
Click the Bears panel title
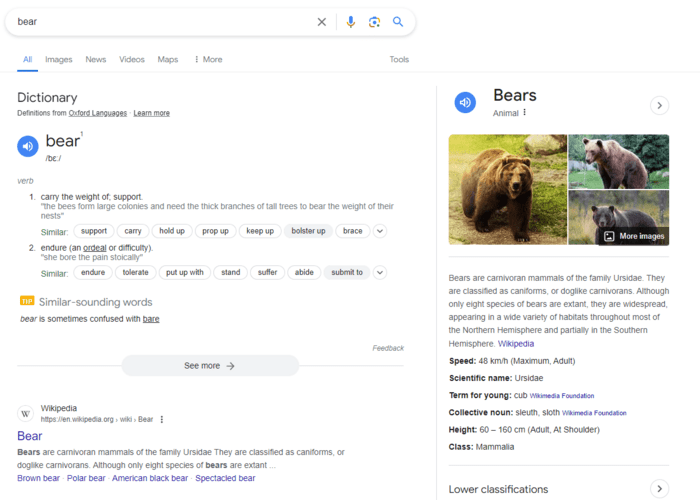point(515,96)
